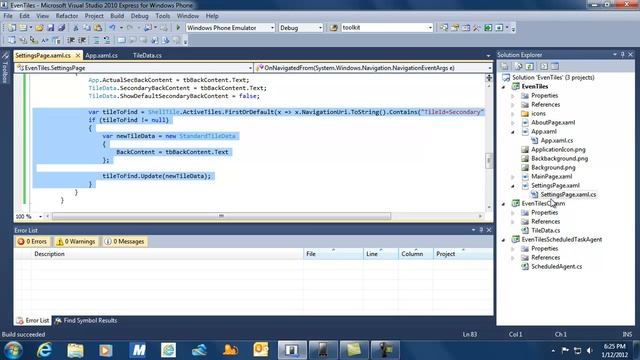Viewport: 640px width, 360px height.
Task: Open the File menu
Action: click(8, 16)
